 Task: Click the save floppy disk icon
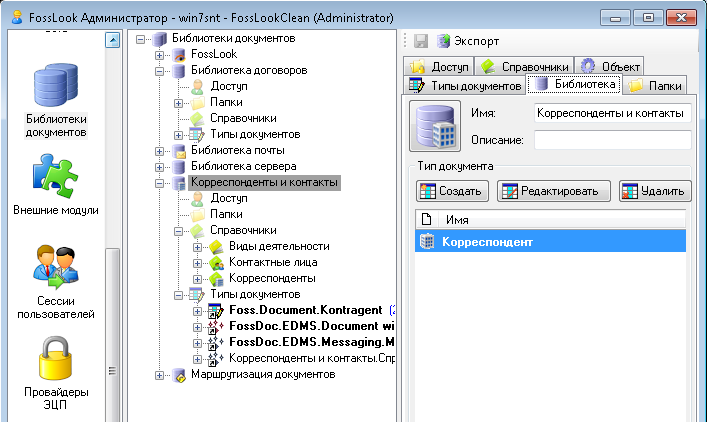tap(421, 41)
